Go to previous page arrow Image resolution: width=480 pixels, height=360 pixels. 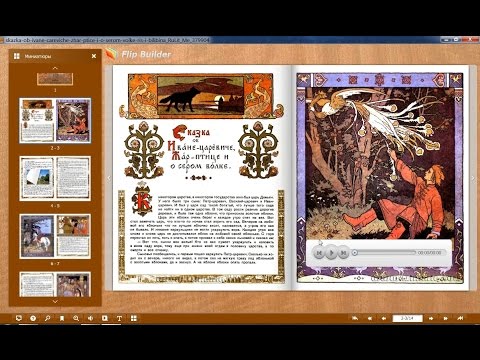pos(384,318)
